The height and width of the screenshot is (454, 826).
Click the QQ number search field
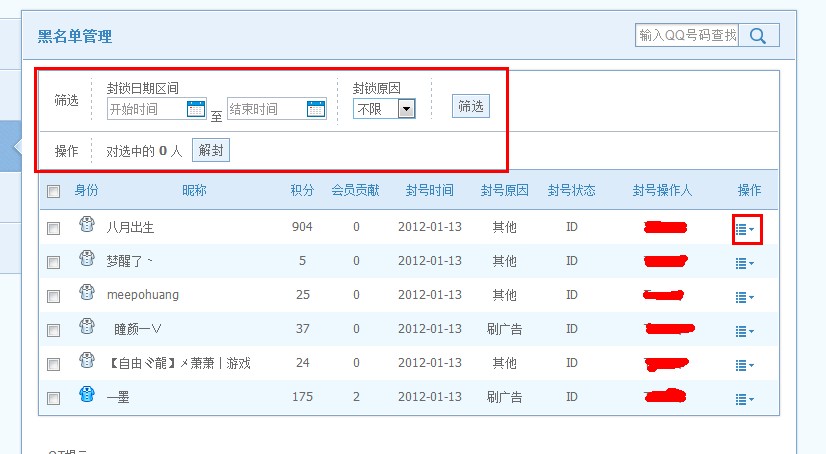click(x=687, y=35)
